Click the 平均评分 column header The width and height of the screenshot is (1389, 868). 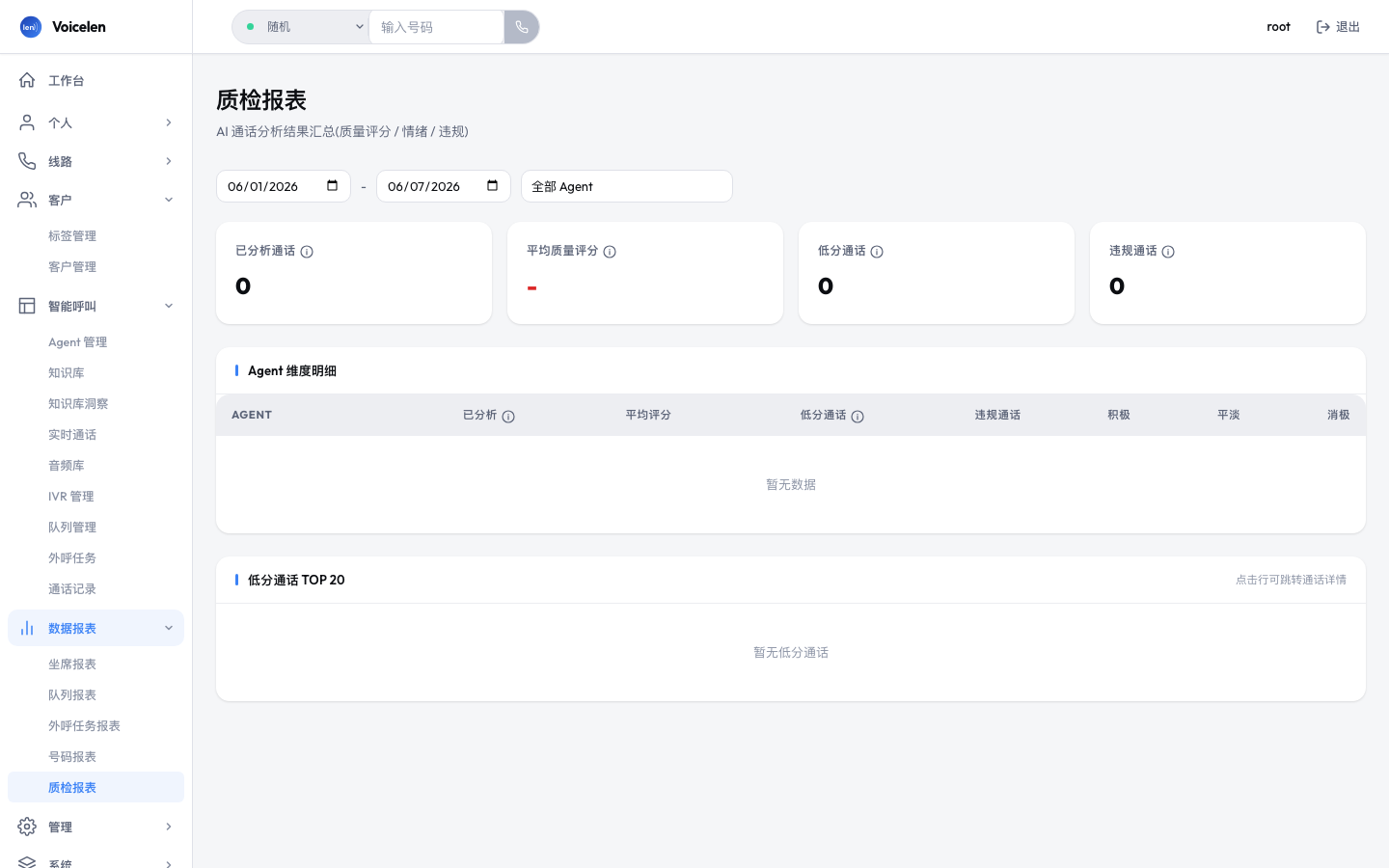click(648, 415)
